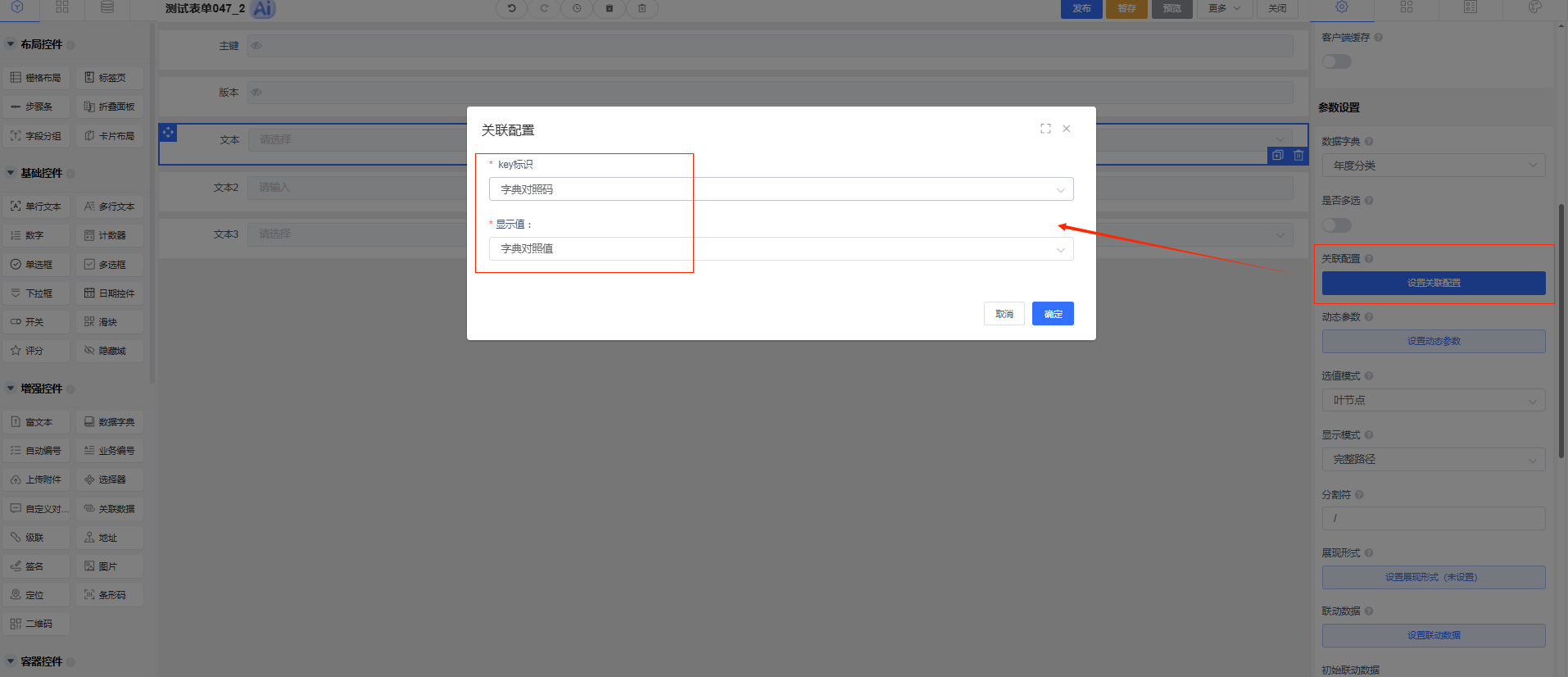Click help icon next to 关联配置 label
The height and width of the screenshot is (677, 1568).
(x=1369, y=259)
